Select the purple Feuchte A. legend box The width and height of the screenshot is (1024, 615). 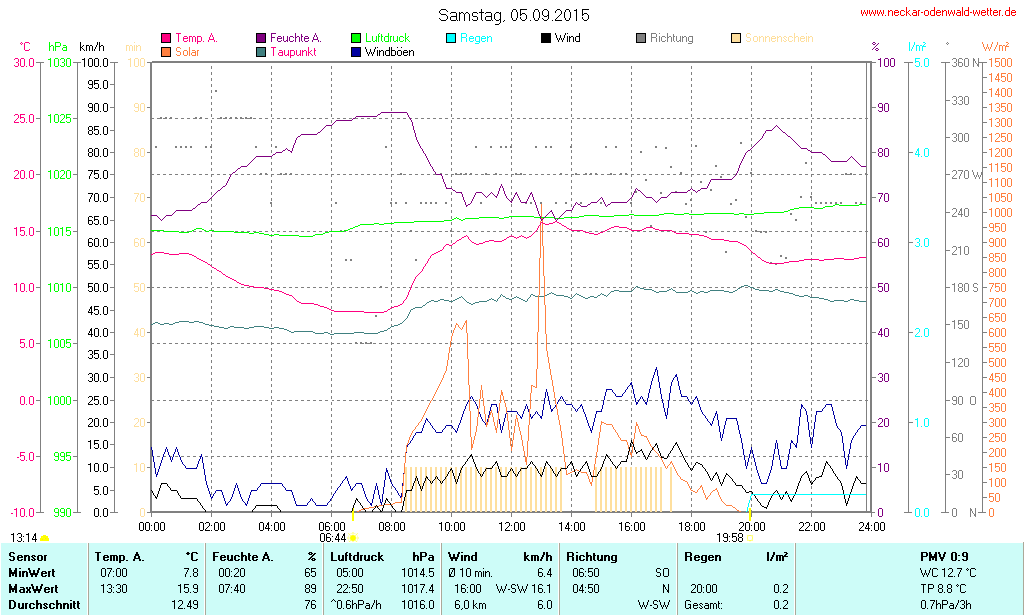click(261, 38)
